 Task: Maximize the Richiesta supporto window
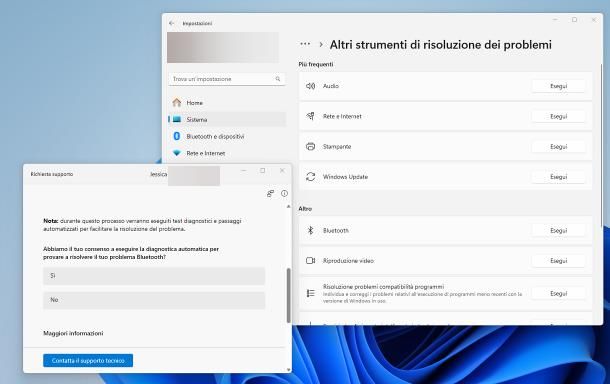(263, 170)
